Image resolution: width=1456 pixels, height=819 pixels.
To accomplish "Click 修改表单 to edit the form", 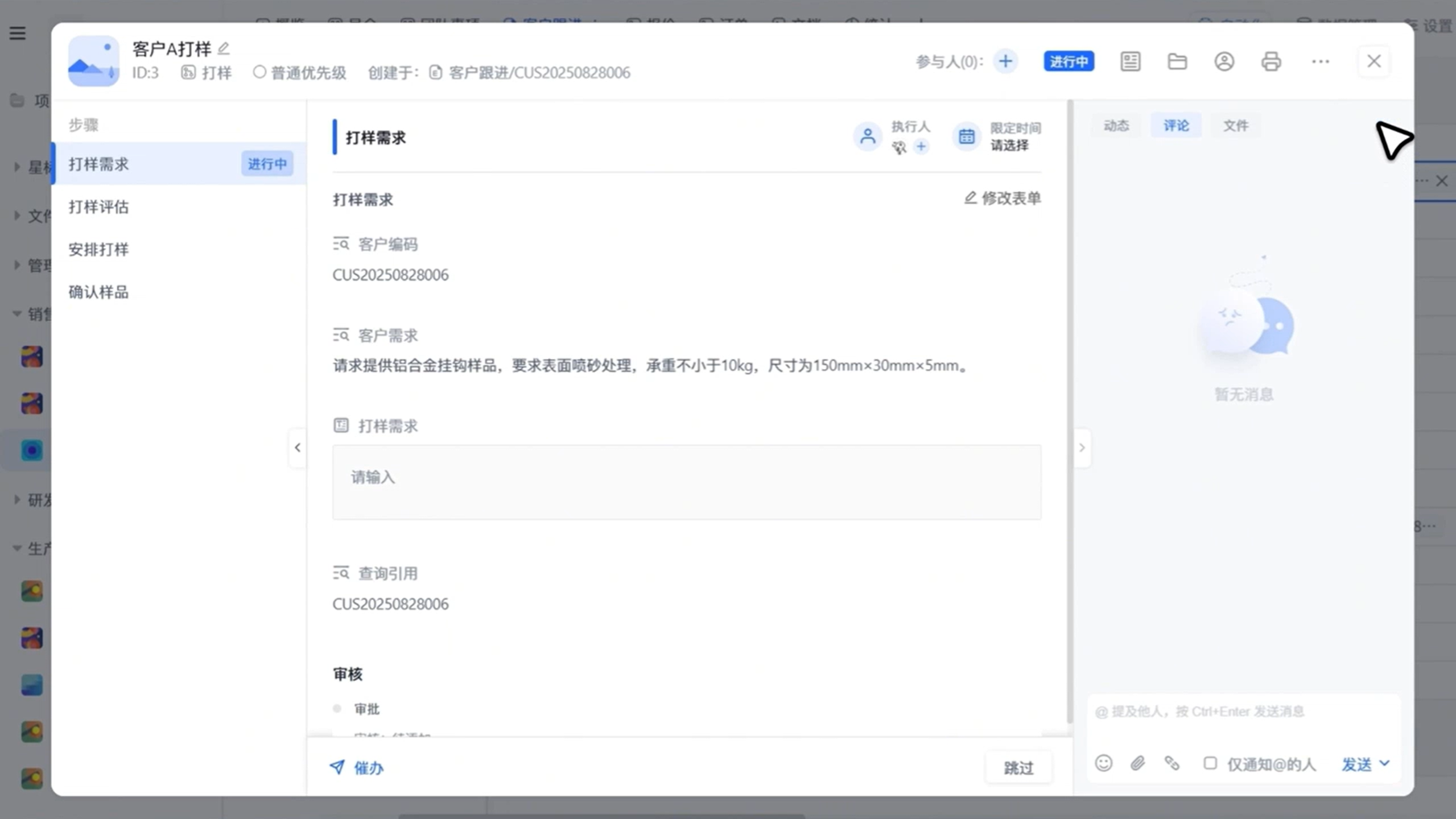I will point(1003,198).
